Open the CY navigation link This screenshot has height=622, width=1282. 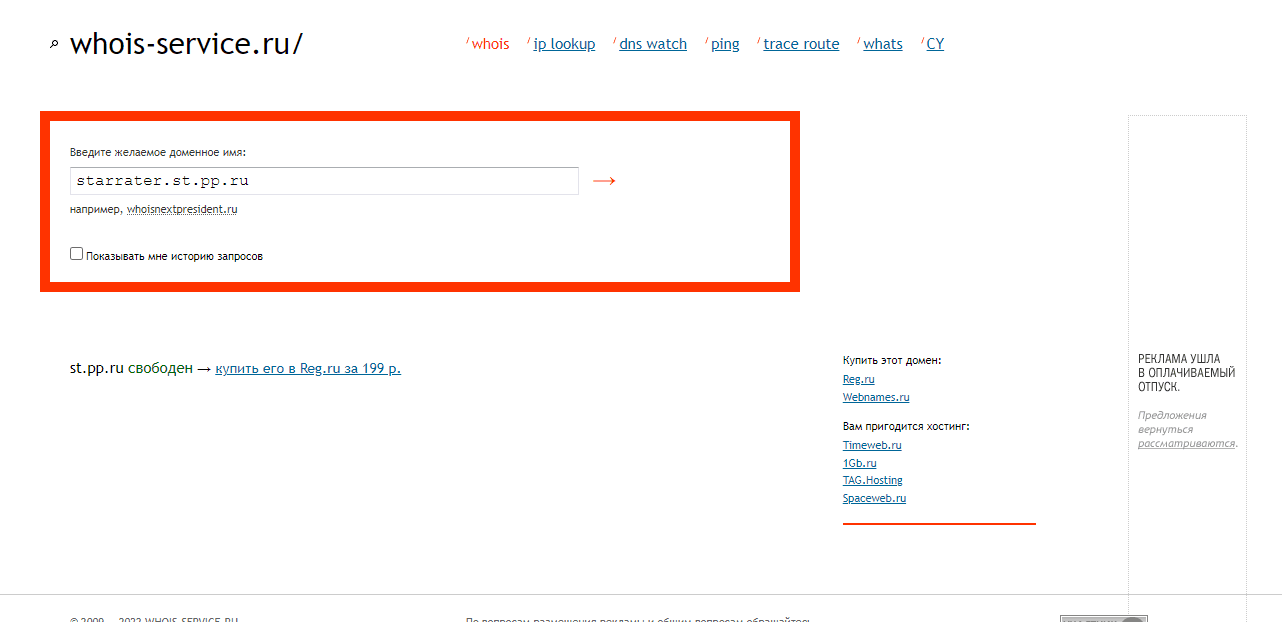click(935, 44)
